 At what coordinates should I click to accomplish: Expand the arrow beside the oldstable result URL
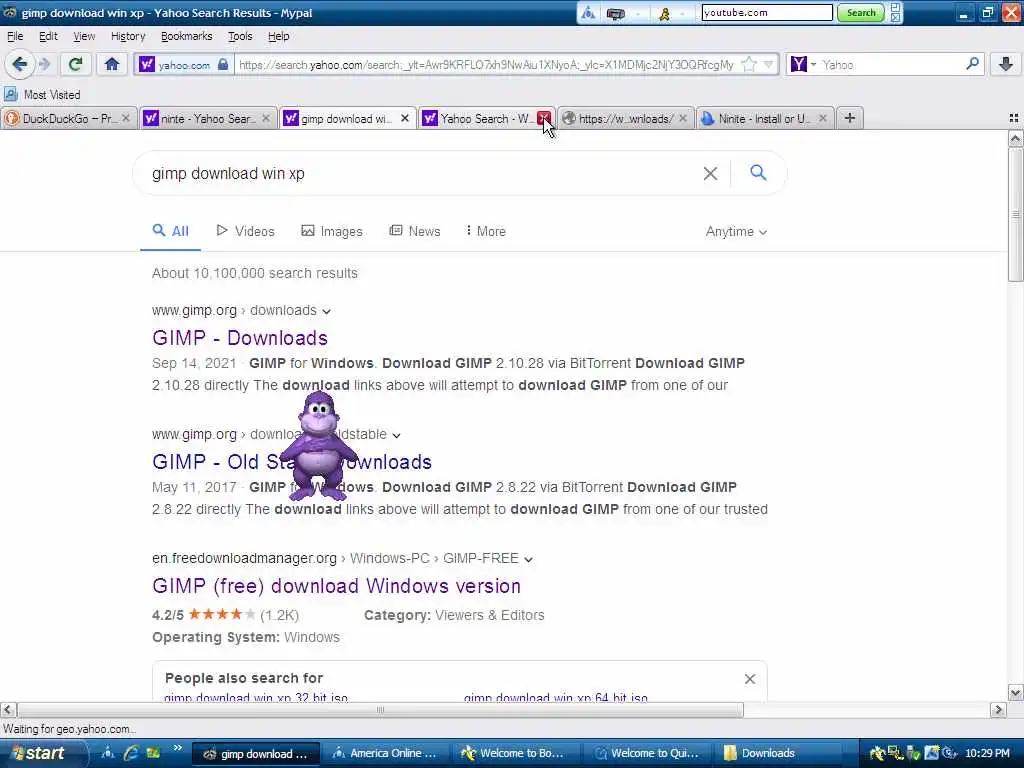click(396, 436)
